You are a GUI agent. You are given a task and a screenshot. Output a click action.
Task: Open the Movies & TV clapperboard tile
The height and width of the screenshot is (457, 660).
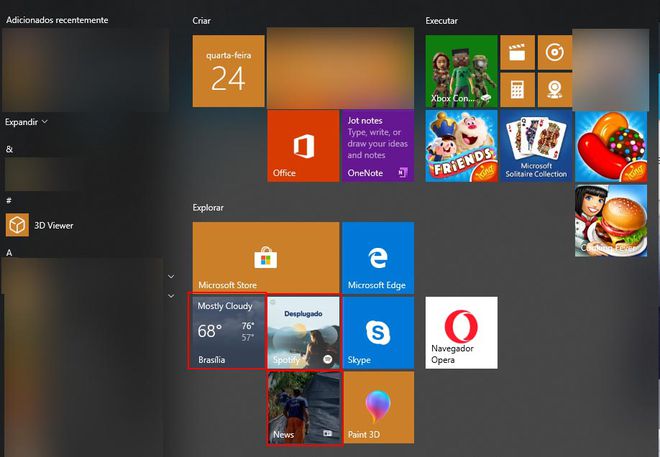[517, 53]
